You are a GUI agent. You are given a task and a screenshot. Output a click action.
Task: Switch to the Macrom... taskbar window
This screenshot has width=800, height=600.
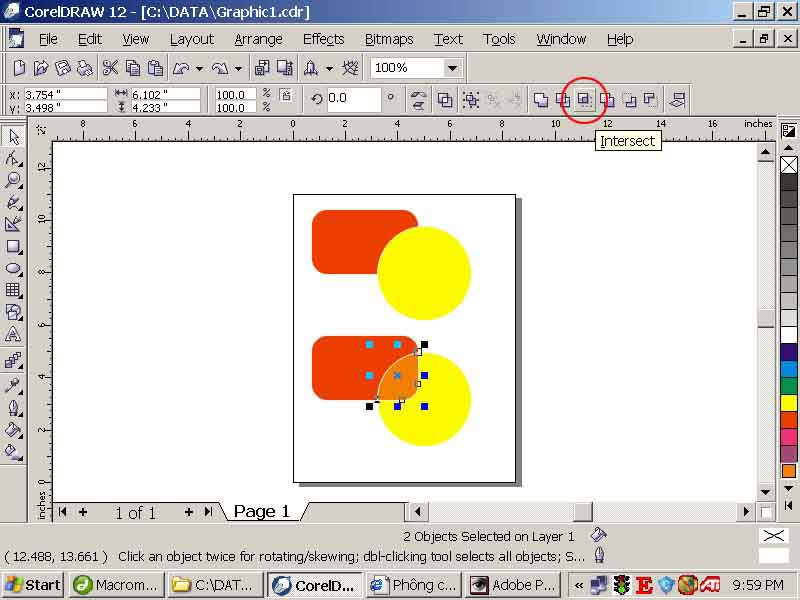point(117,585)
